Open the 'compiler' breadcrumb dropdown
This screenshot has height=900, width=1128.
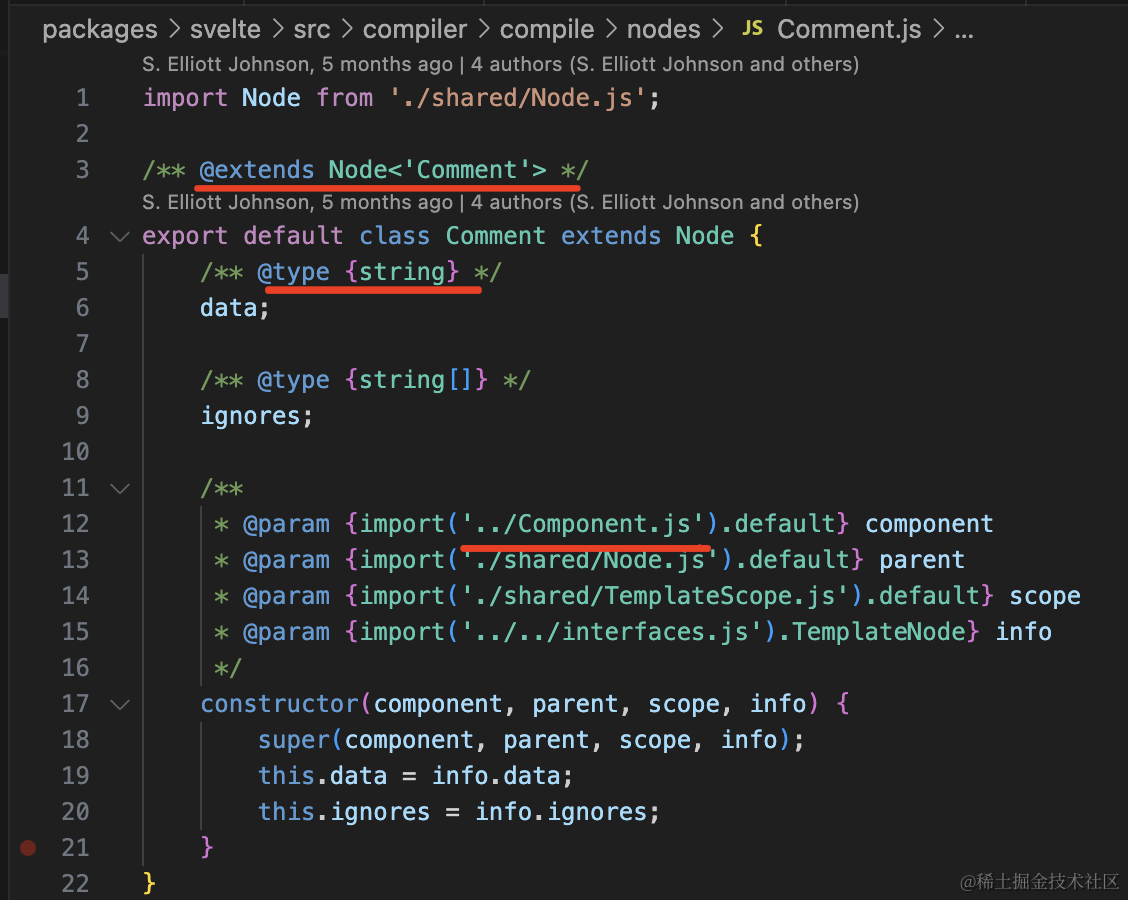coord(415,29)
